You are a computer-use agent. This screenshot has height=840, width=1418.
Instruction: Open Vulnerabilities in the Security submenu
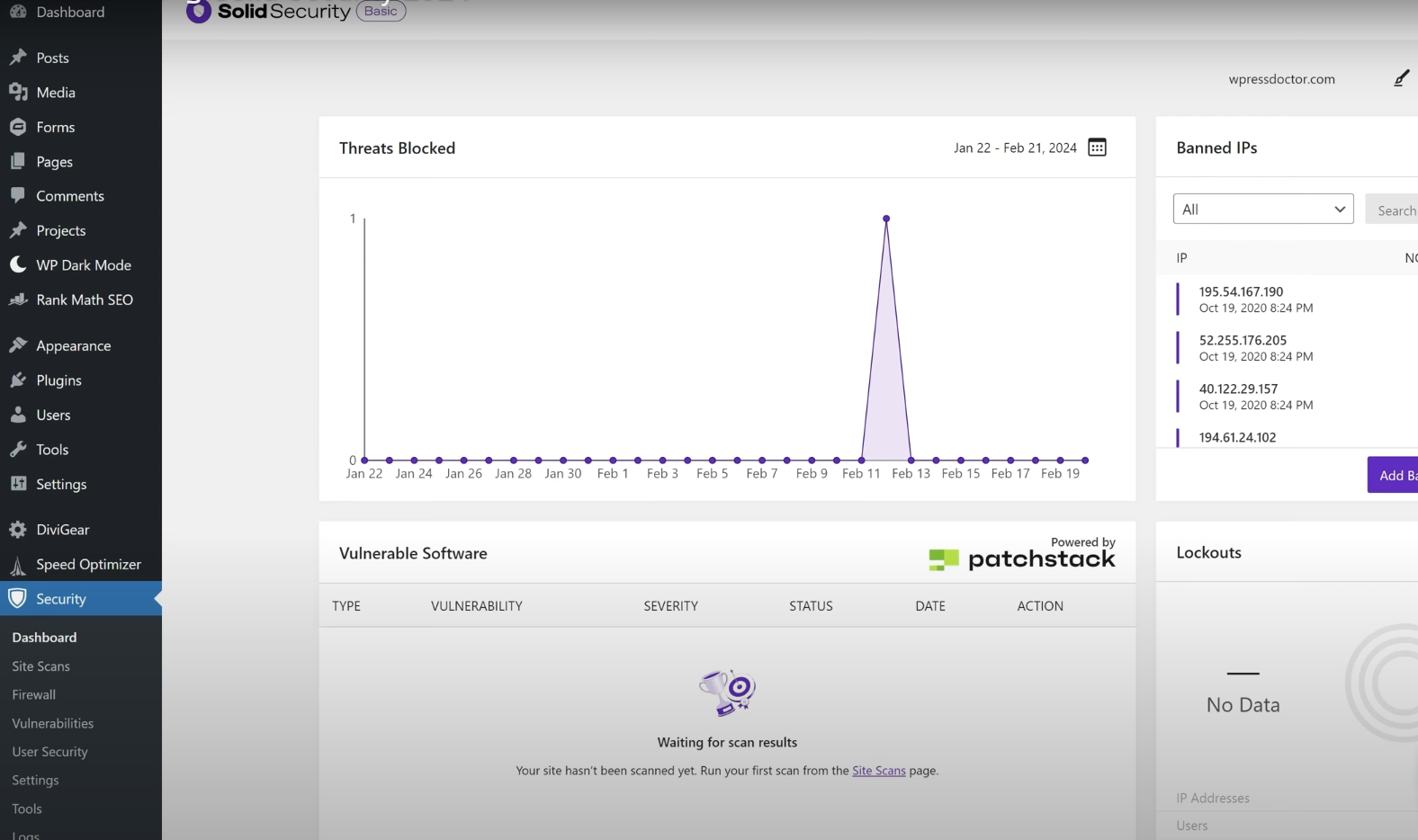[52, 724]
